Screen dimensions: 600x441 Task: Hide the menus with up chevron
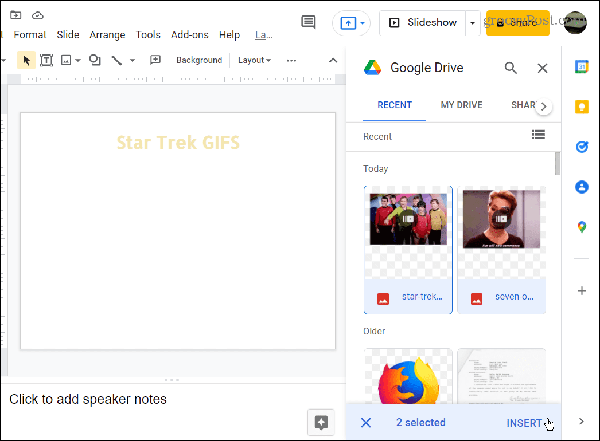333,60
